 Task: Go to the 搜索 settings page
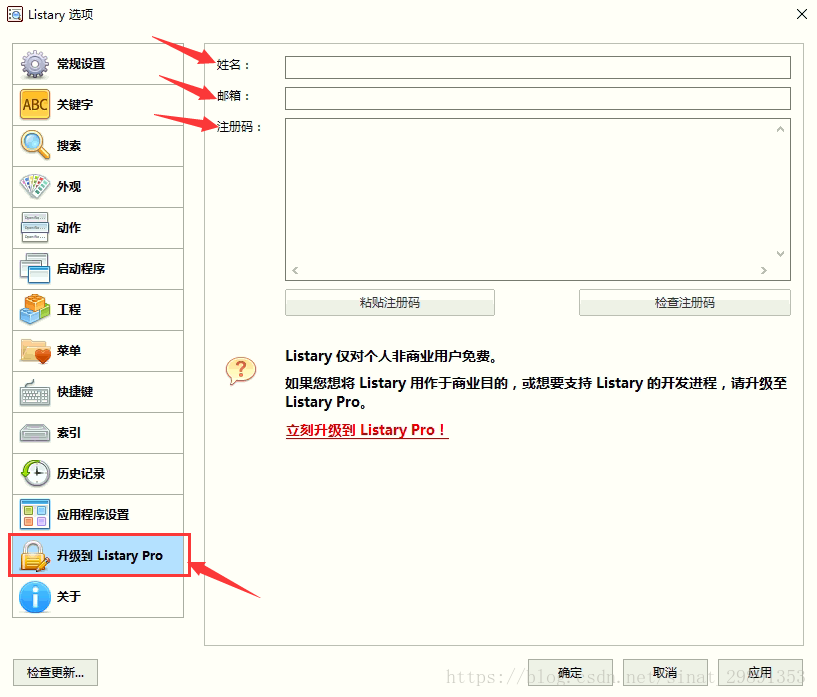(x=98, y=145)
